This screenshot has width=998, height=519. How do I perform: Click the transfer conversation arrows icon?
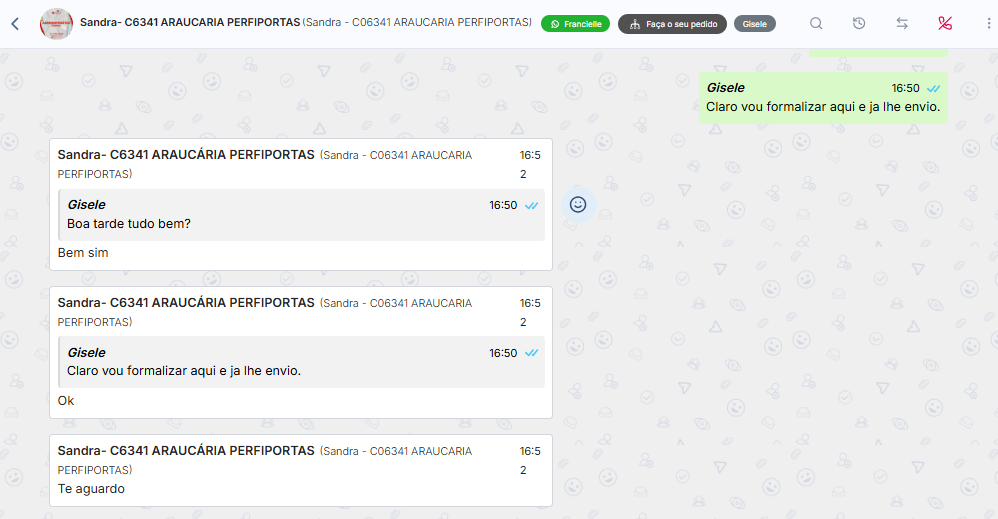(x=902, y=24)
